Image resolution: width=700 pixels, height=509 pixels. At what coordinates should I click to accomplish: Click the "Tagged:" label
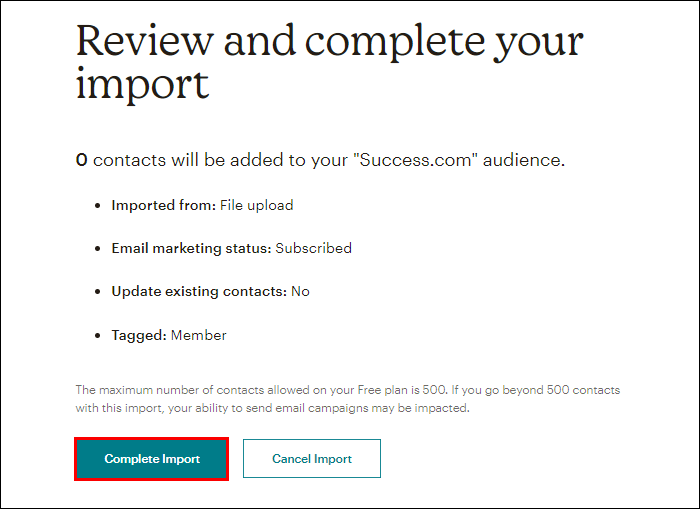point(139,335)
